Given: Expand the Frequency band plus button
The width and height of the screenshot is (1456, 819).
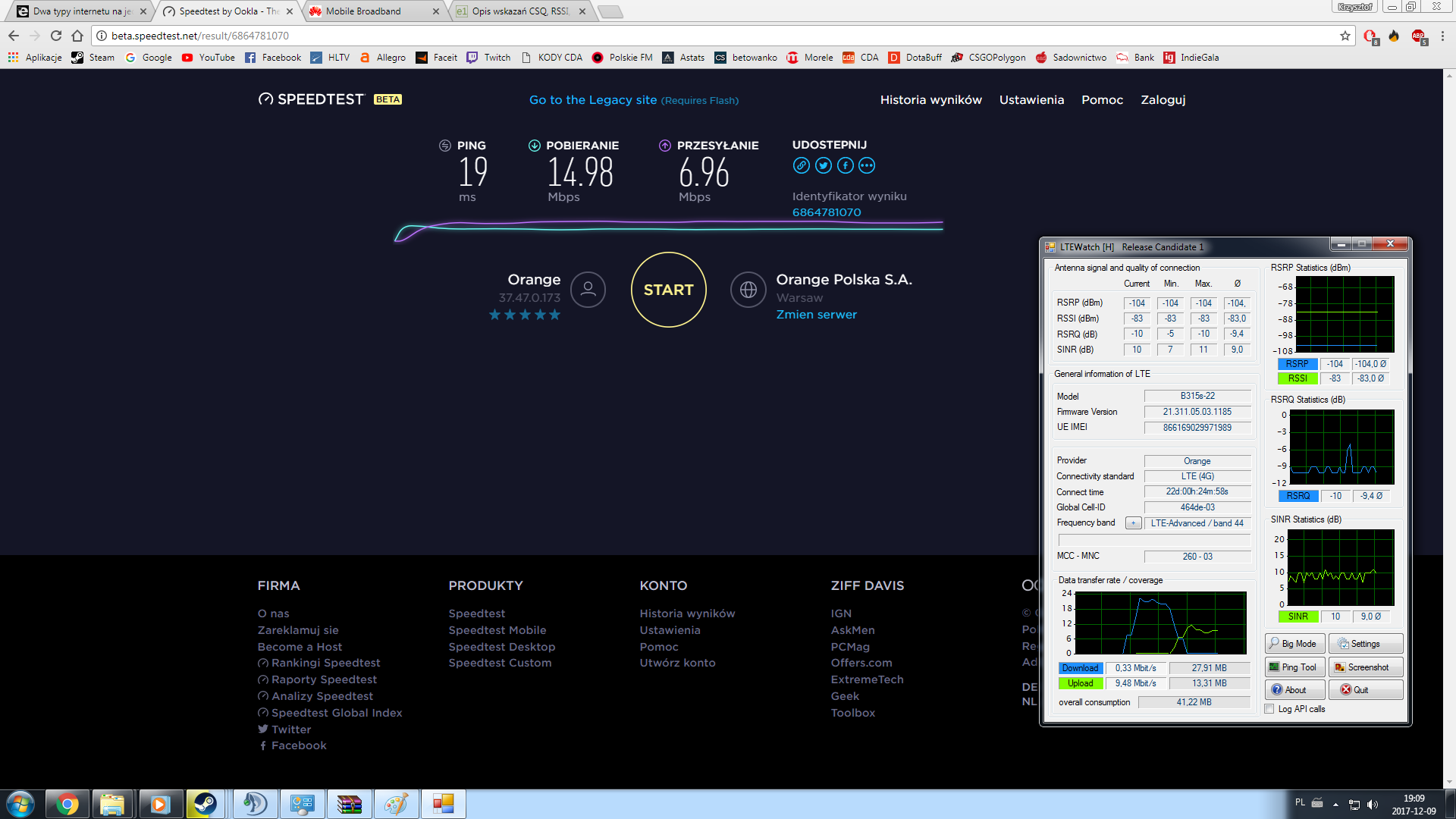Looking at the screenshot, I should coord(1134,523).
